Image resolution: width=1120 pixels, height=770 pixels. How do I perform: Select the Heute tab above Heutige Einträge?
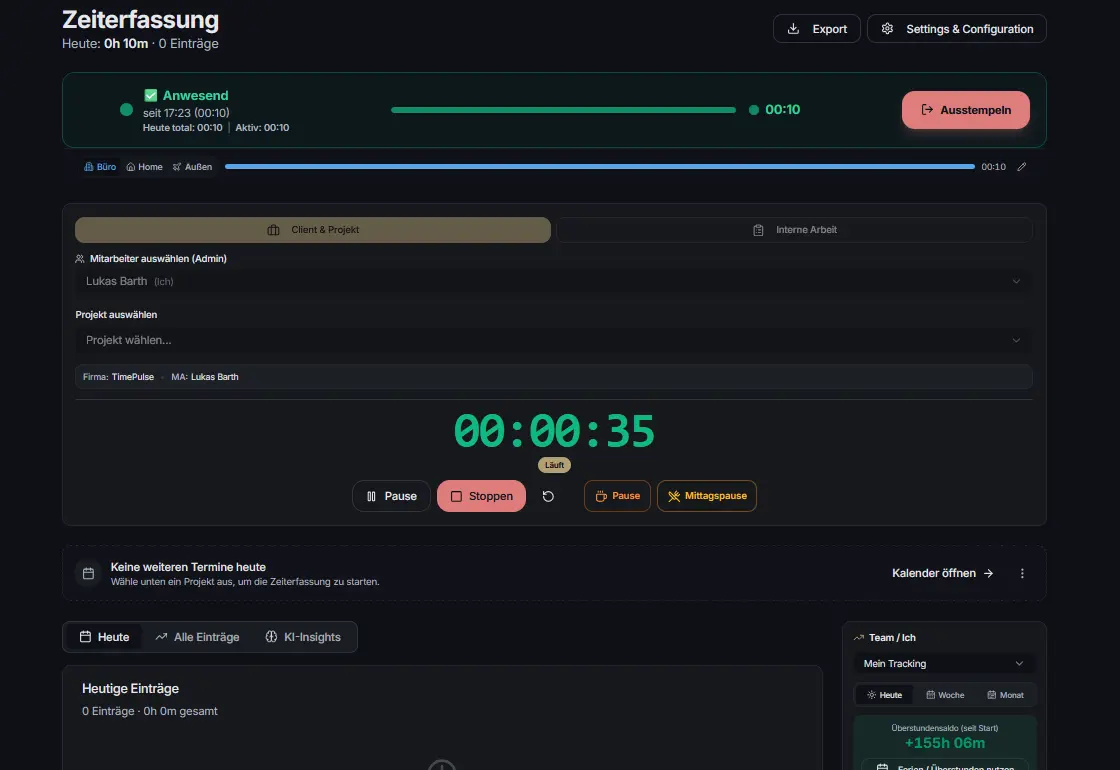pyautogui.click(x=104, y=637)
